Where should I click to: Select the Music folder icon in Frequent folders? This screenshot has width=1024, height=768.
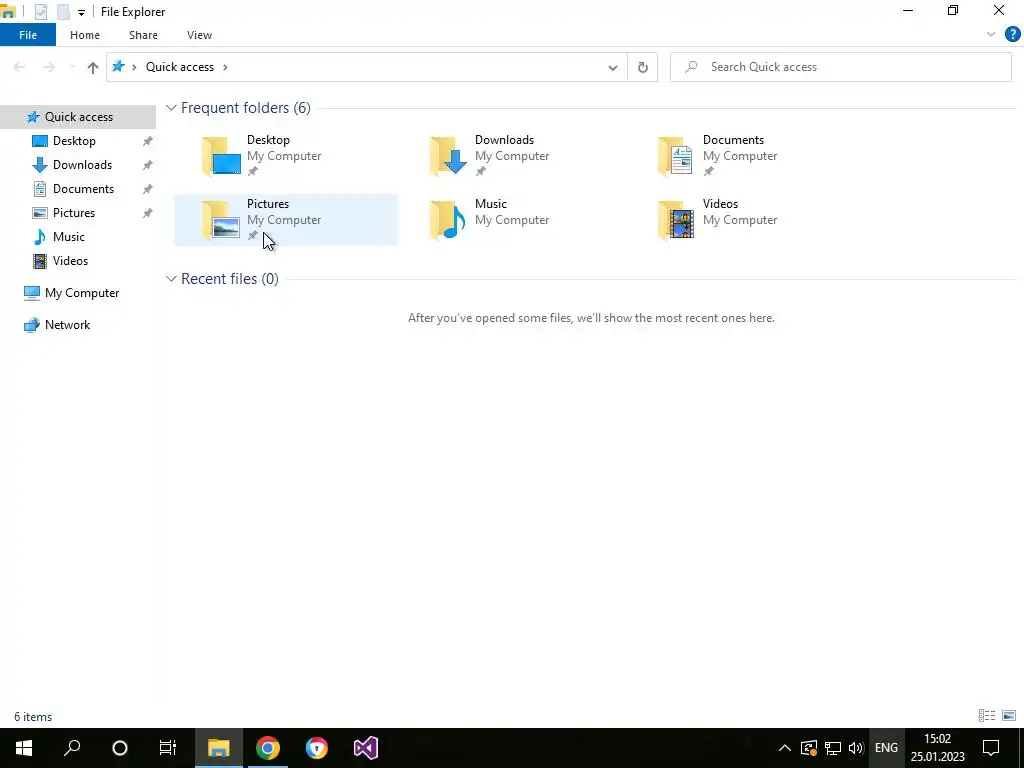(449, 220)
